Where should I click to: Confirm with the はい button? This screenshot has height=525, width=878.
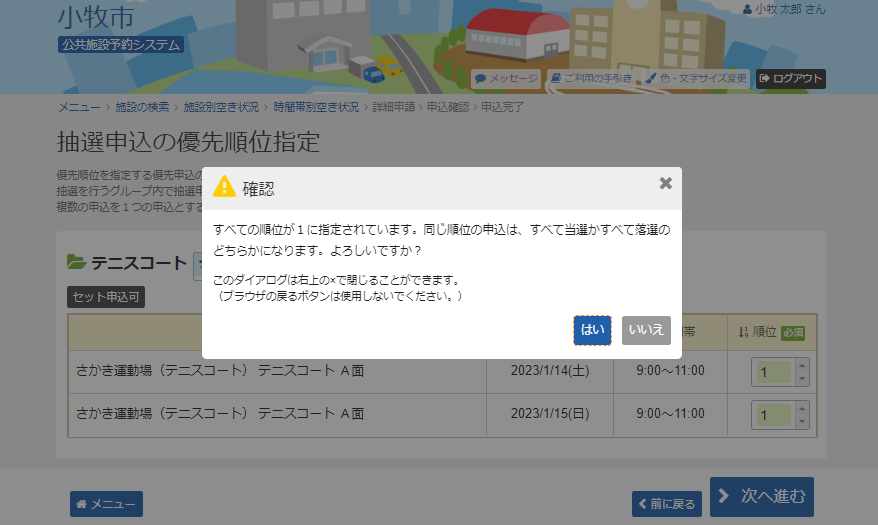pos(592,330)
